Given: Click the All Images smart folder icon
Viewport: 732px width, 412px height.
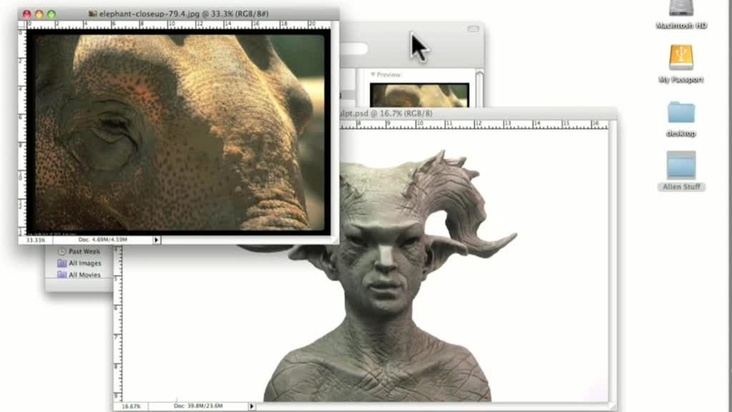Looking at the screenshot, I should (62, 263).
